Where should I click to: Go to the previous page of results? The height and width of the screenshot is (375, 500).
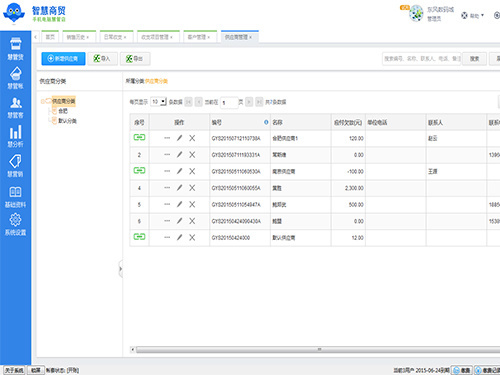[x=199, y=102]
